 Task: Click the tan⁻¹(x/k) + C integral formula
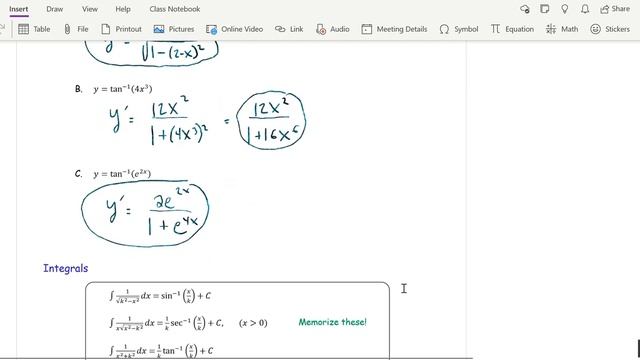[x=161, y=351]
